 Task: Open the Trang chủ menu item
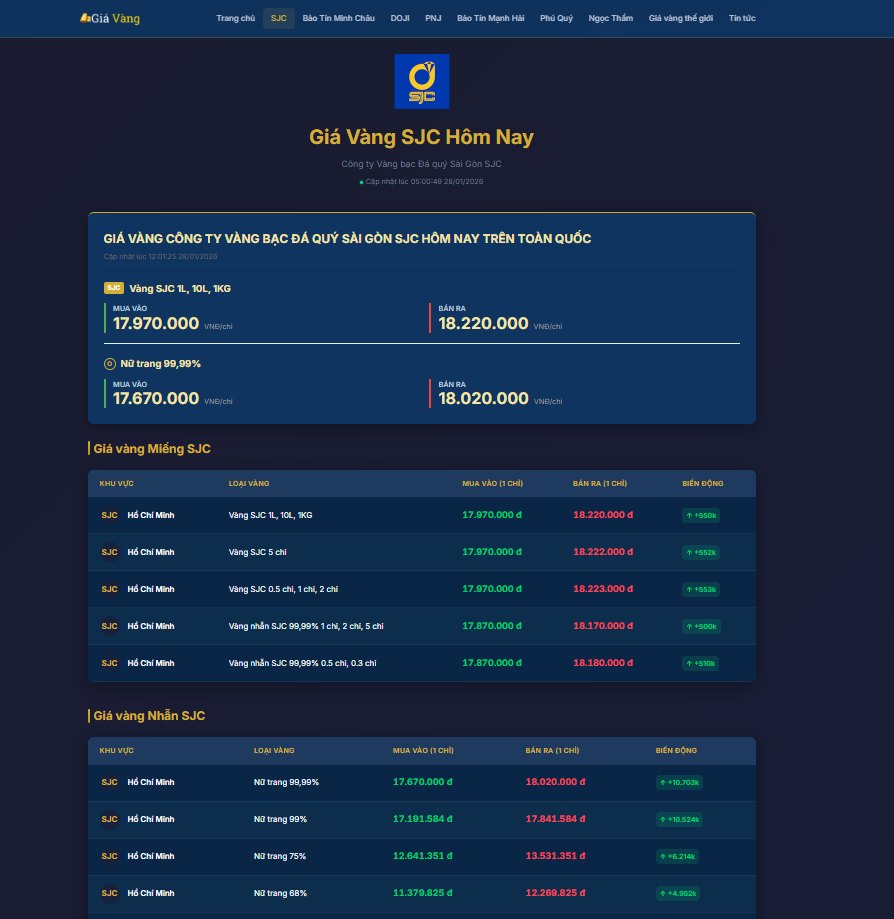point(235,18)
